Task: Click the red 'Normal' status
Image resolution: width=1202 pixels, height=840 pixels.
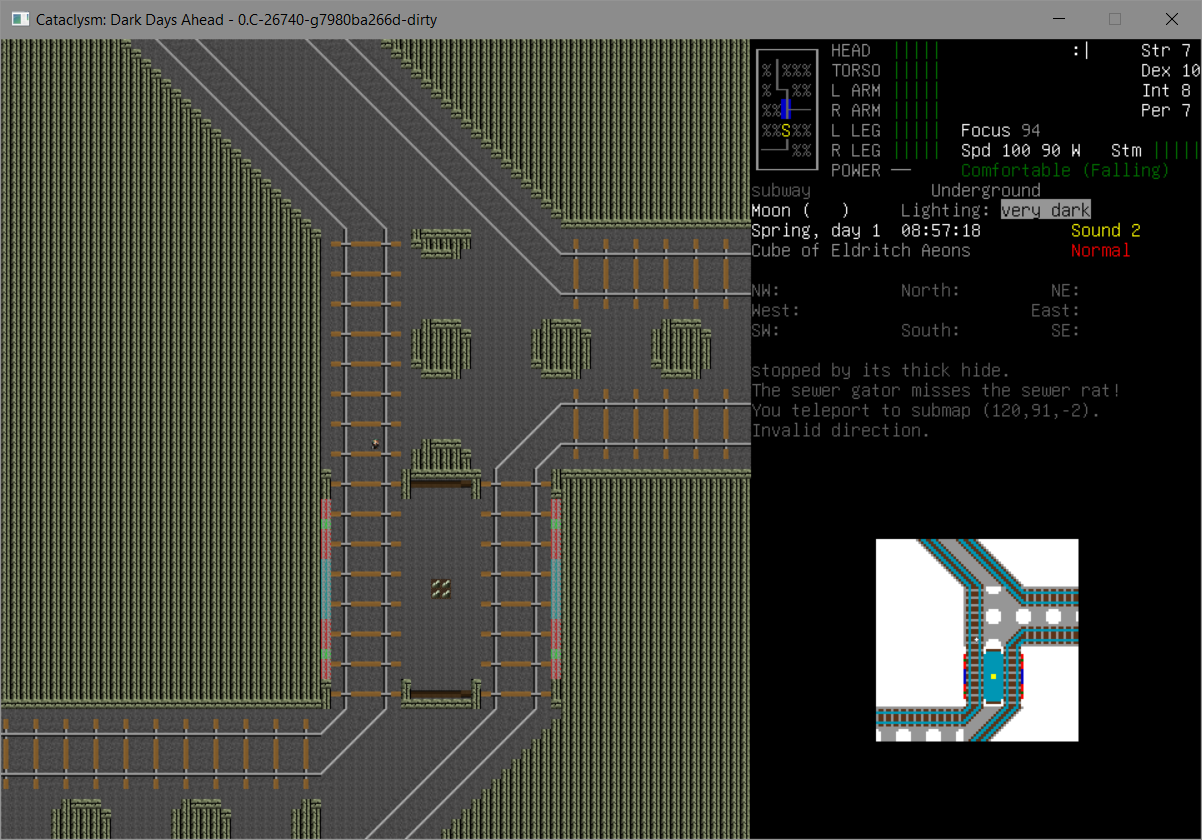Action: pyautogui.click(x=1100, y=250)
